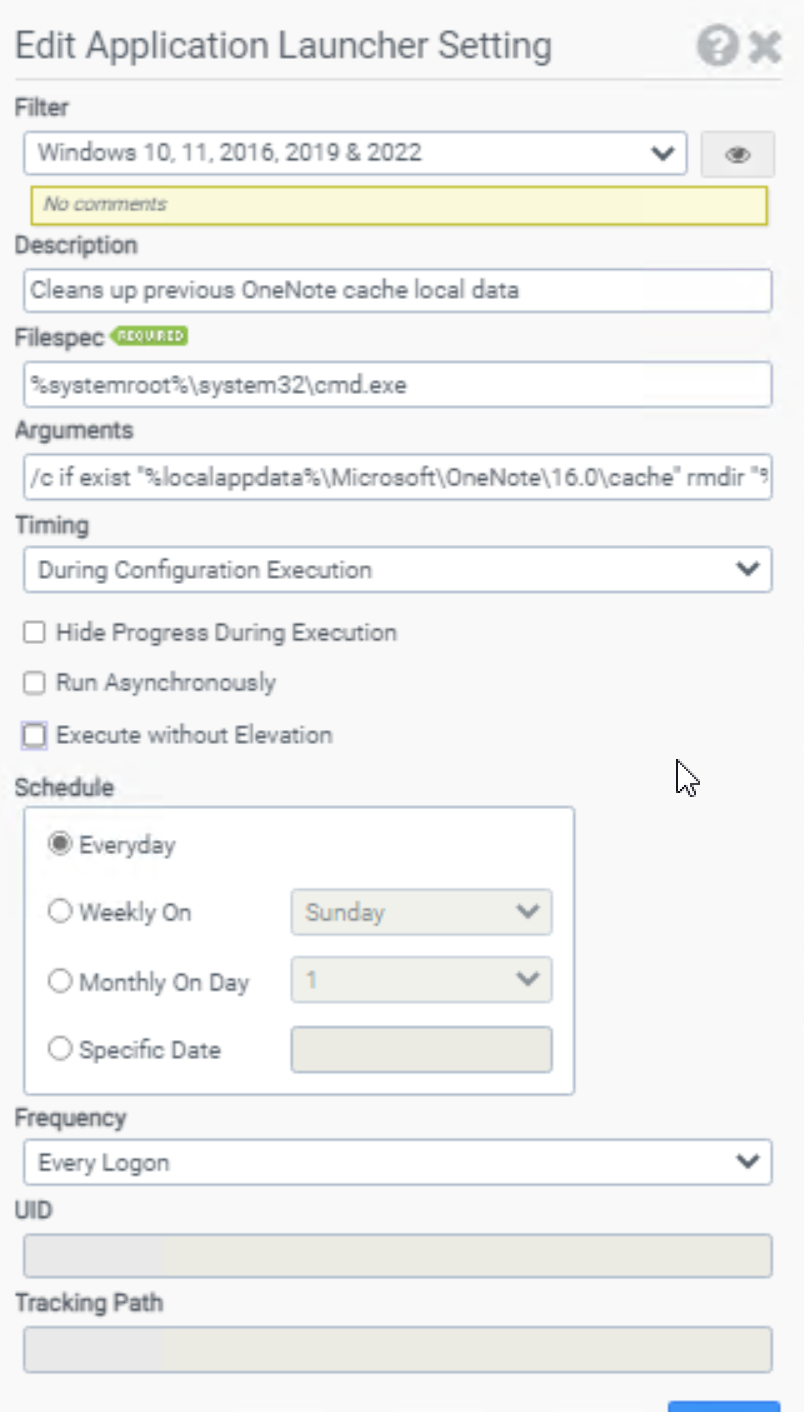Open the Sunday weekday dropdown
The image size is (804, 1412).
tap(421, 912)
